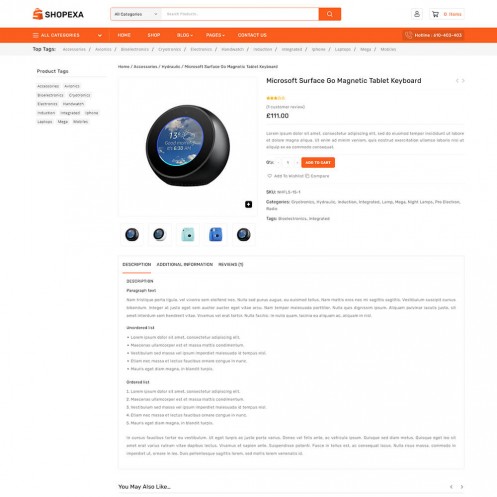
Task: Click the image zoom expand icon
Action: tap(248, 204)
